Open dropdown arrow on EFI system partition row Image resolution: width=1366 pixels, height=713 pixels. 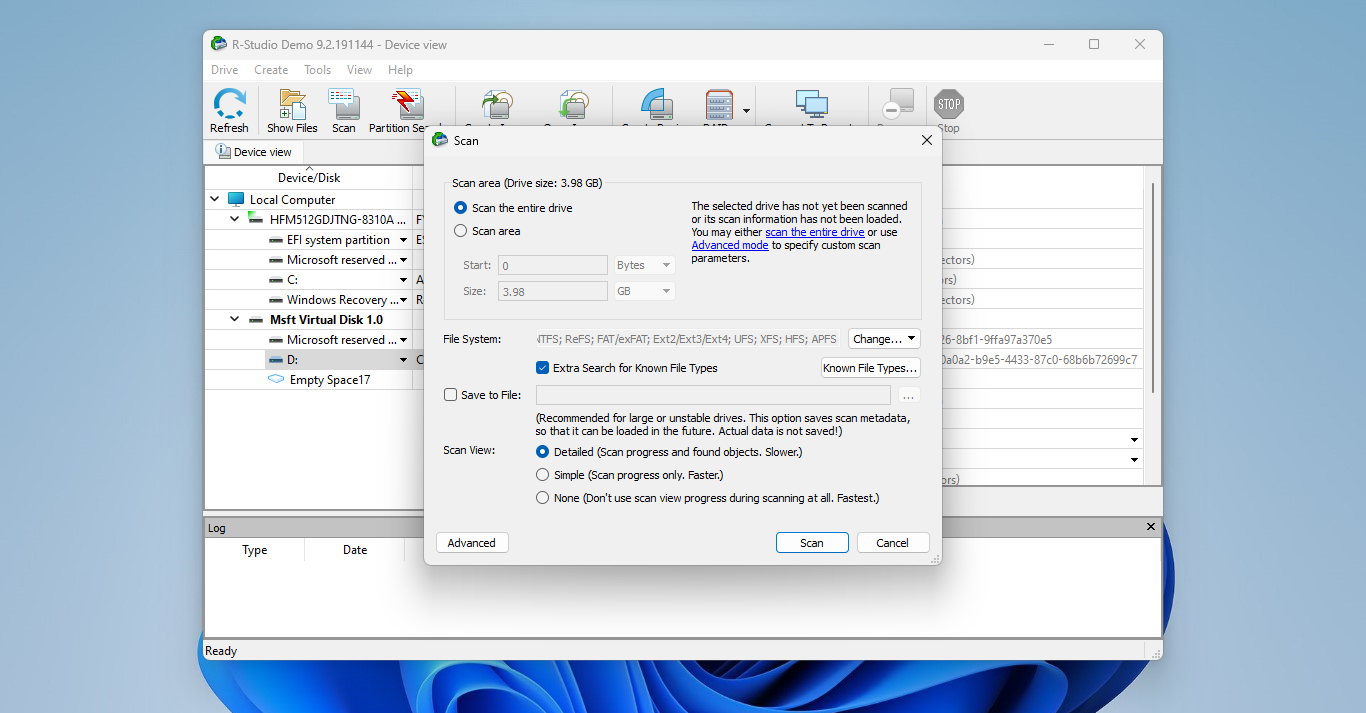404,240
